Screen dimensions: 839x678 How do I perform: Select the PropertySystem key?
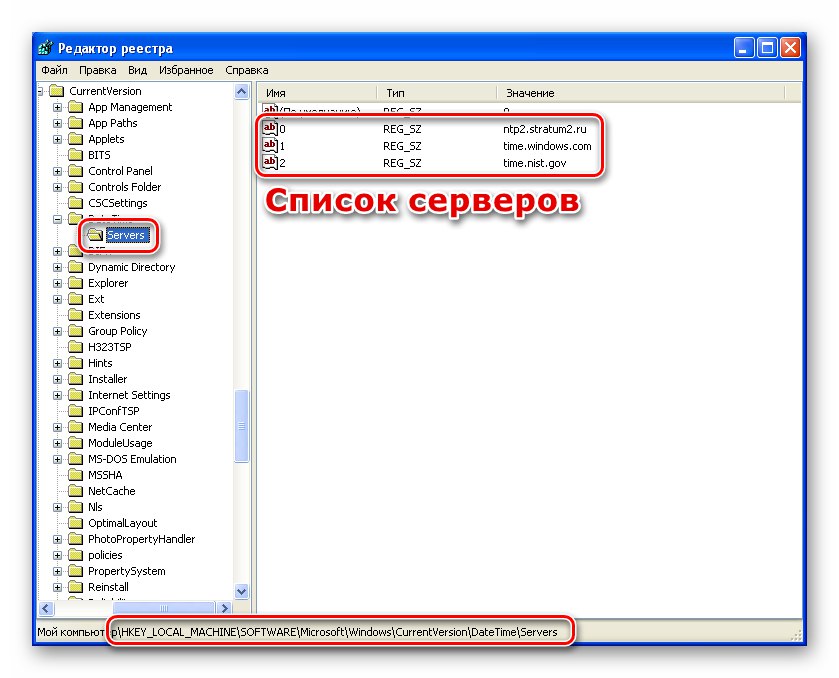[126, 572]
